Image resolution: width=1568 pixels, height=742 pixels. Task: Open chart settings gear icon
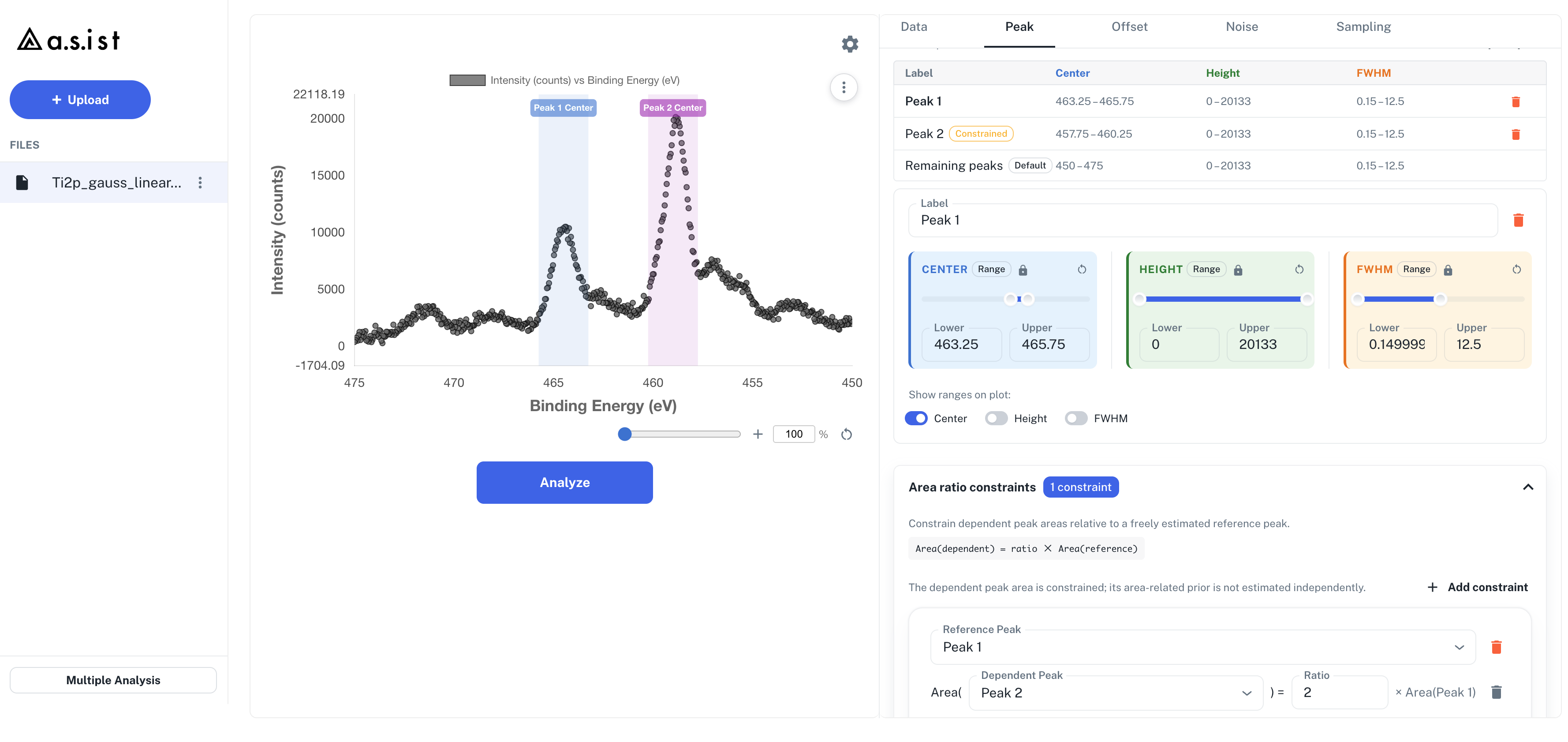[x=850, y=44]
